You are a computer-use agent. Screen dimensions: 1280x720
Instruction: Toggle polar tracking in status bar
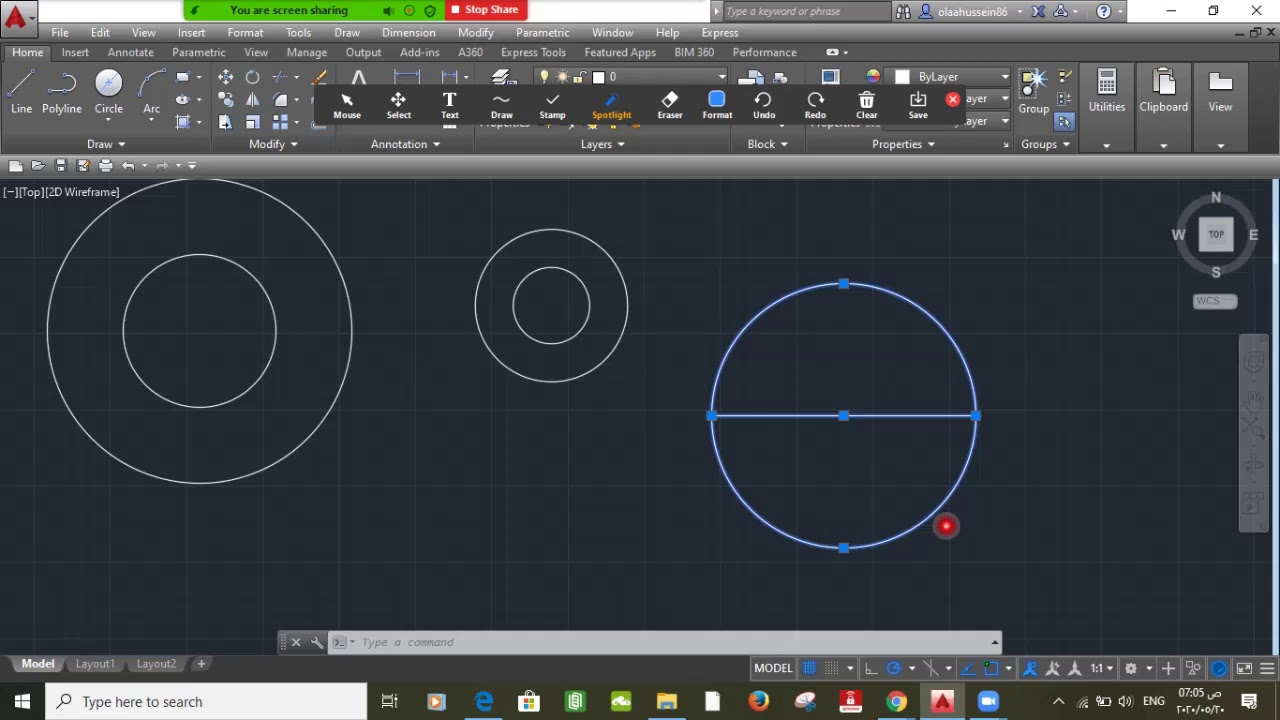point(894,668)
